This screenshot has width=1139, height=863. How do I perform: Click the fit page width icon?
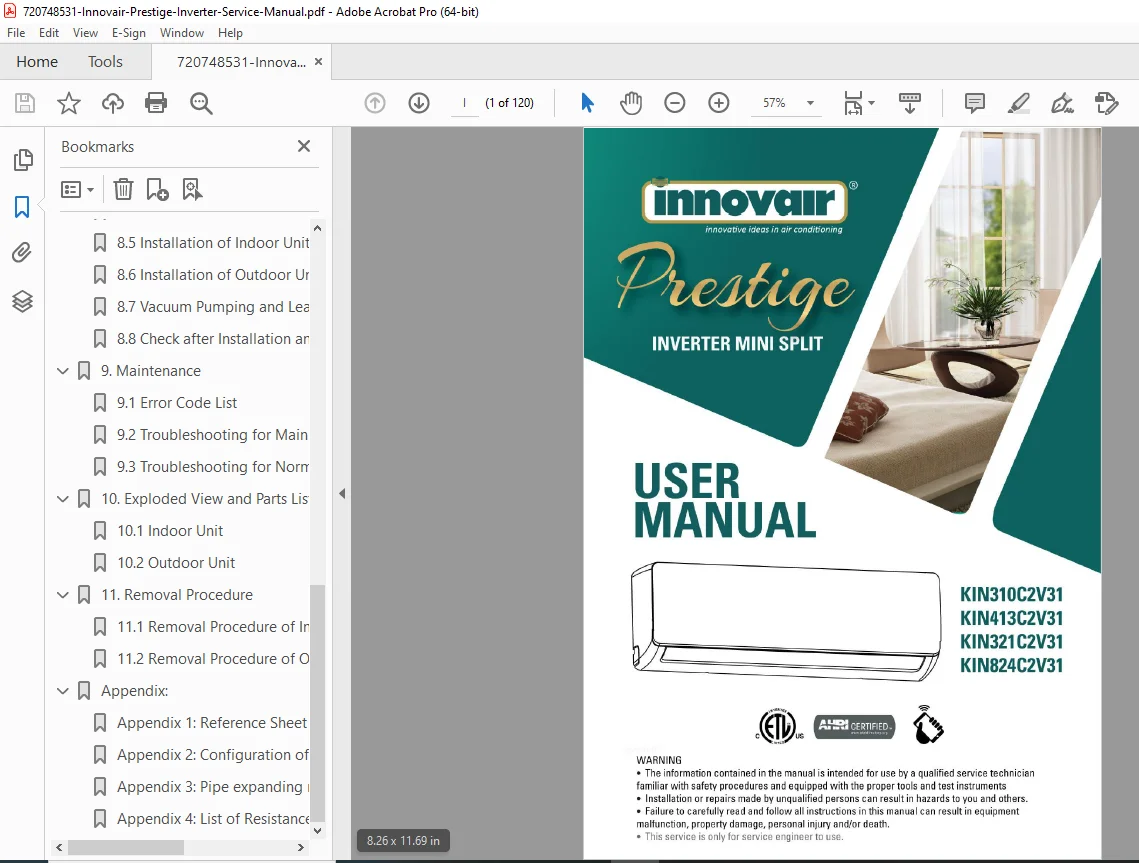(854, 103)
